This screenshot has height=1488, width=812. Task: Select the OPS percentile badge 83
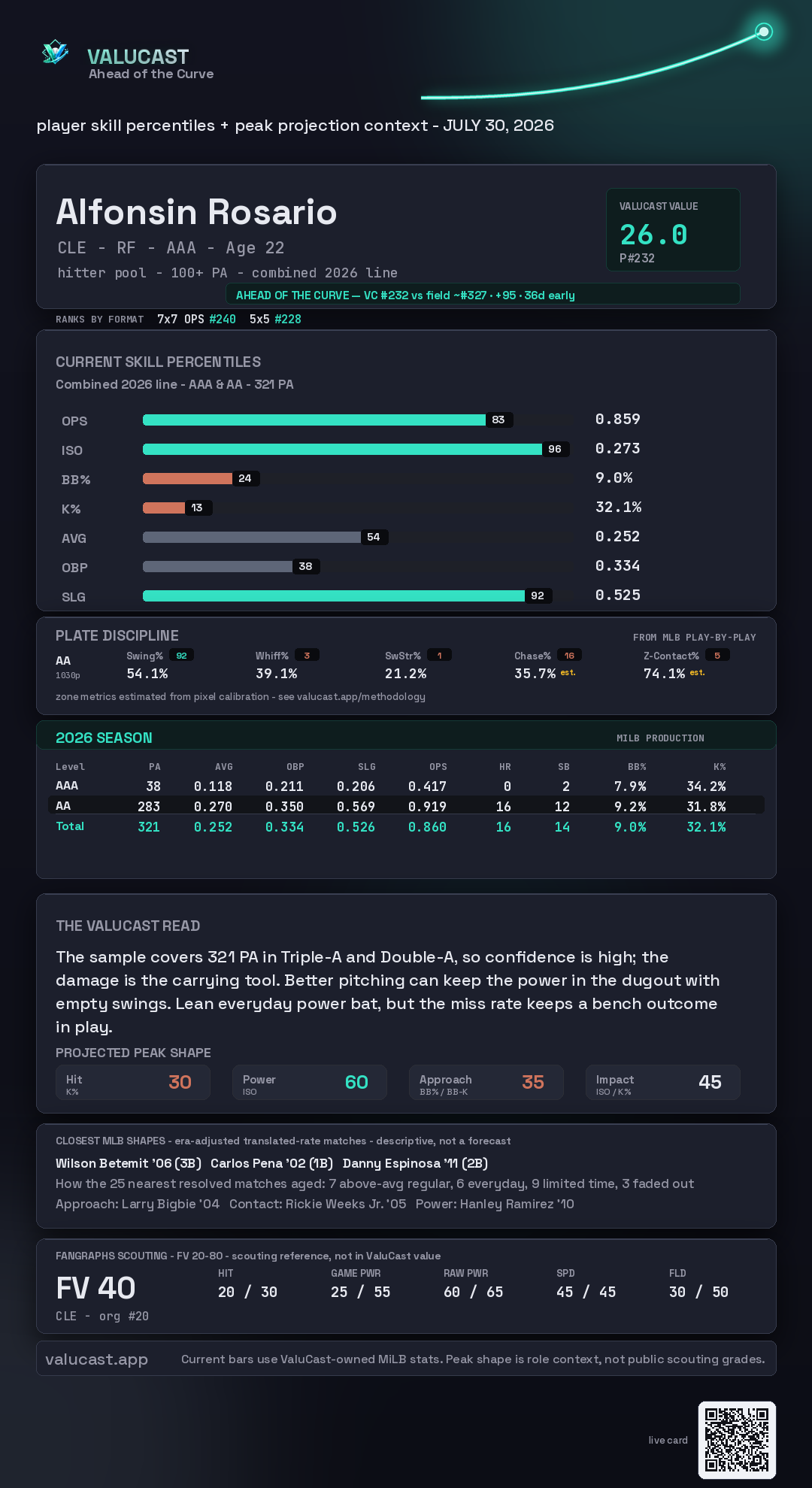pos(498,420)
